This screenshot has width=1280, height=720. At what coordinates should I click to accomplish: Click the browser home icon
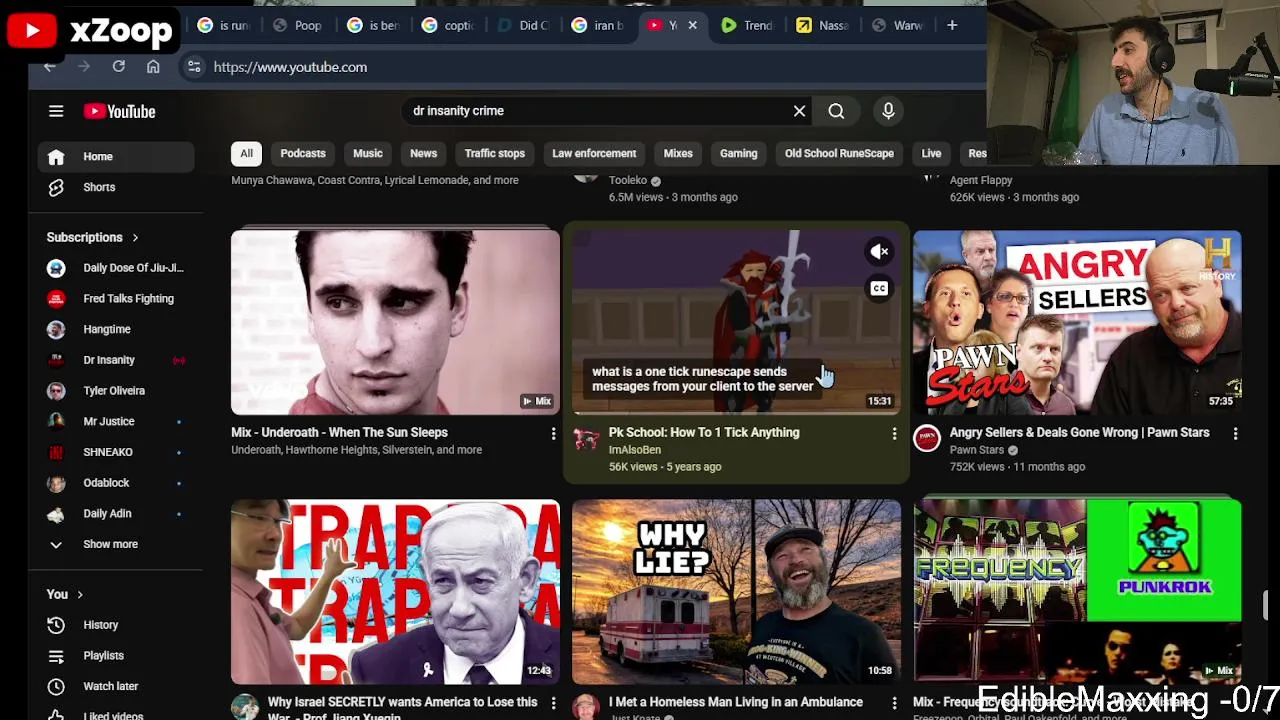(153, 67)
